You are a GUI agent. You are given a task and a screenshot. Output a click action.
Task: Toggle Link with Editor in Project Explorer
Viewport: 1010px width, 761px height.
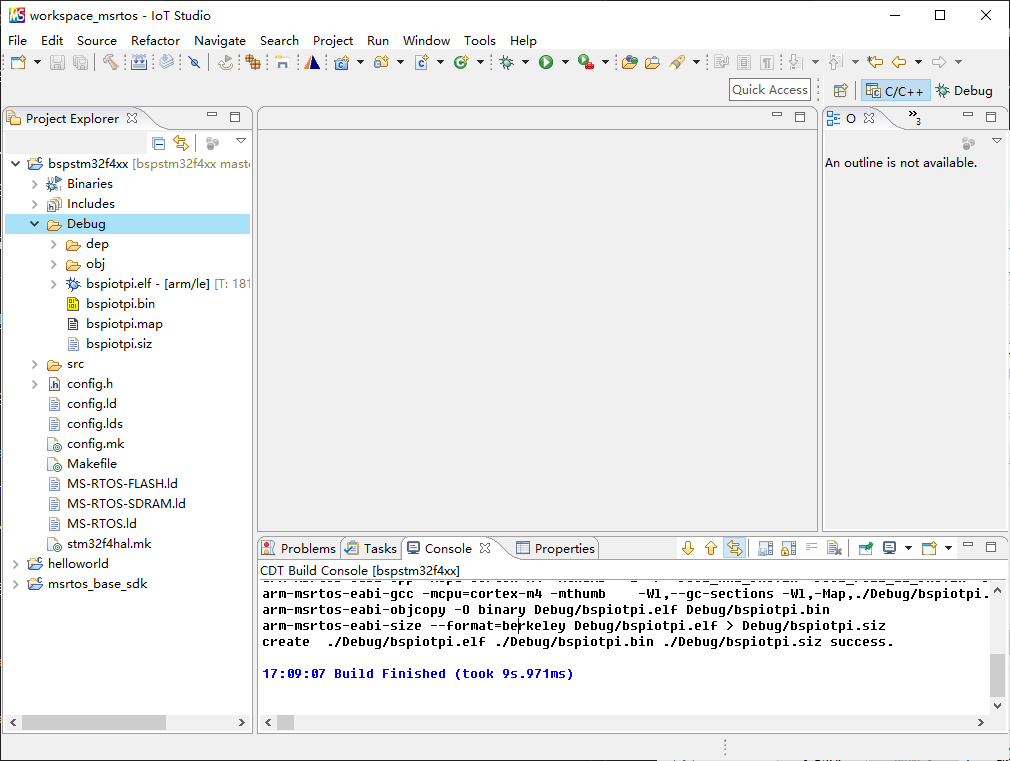coord(180,143)
